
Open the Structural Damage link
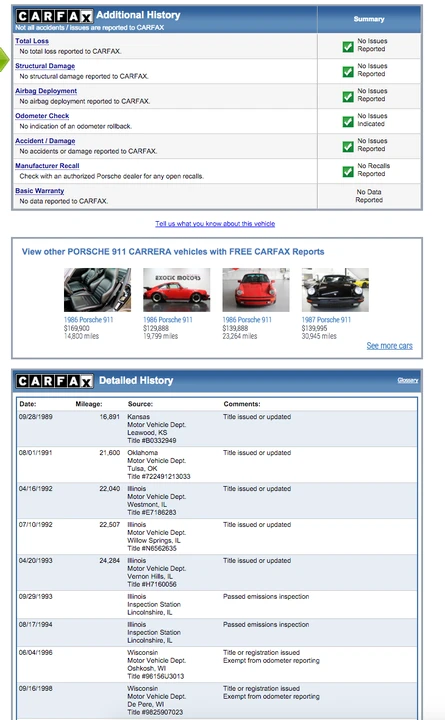(45, 66)
